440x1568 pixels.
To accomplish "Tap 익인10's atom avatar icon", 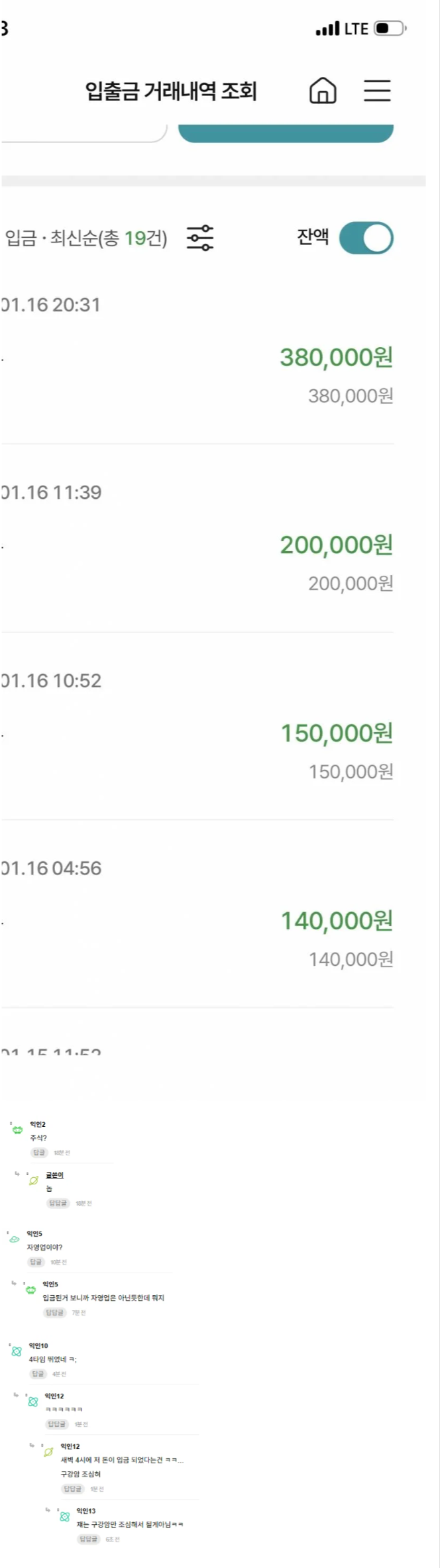I will pyautogui.click(x=17, y=1351).
